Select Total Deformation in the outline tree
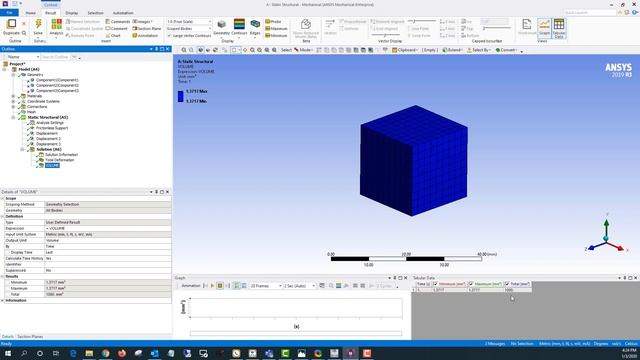640x360 pixels. click(x=60, y=160)
